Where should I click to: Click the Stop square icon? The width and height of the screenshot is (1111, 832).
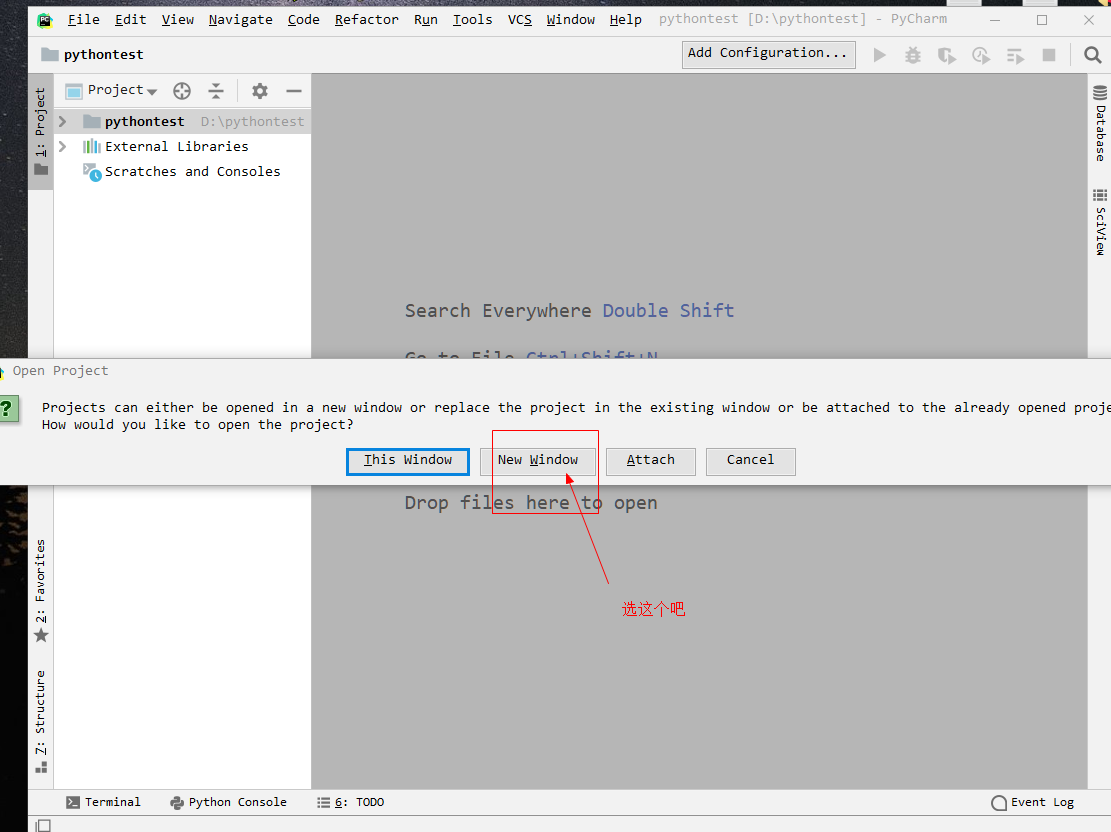pyautogui.click(x=1049, y=55)
